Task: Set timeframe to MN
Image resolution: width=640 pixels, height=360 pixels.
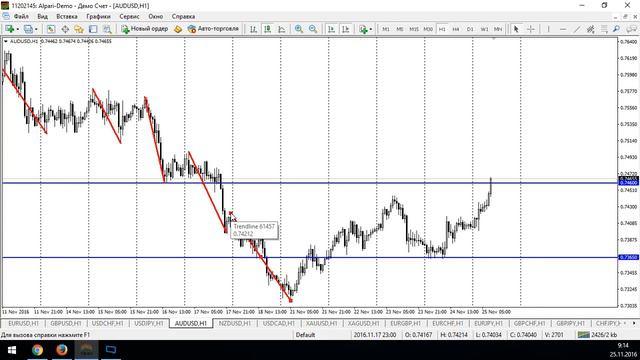Action: (498, 29)
